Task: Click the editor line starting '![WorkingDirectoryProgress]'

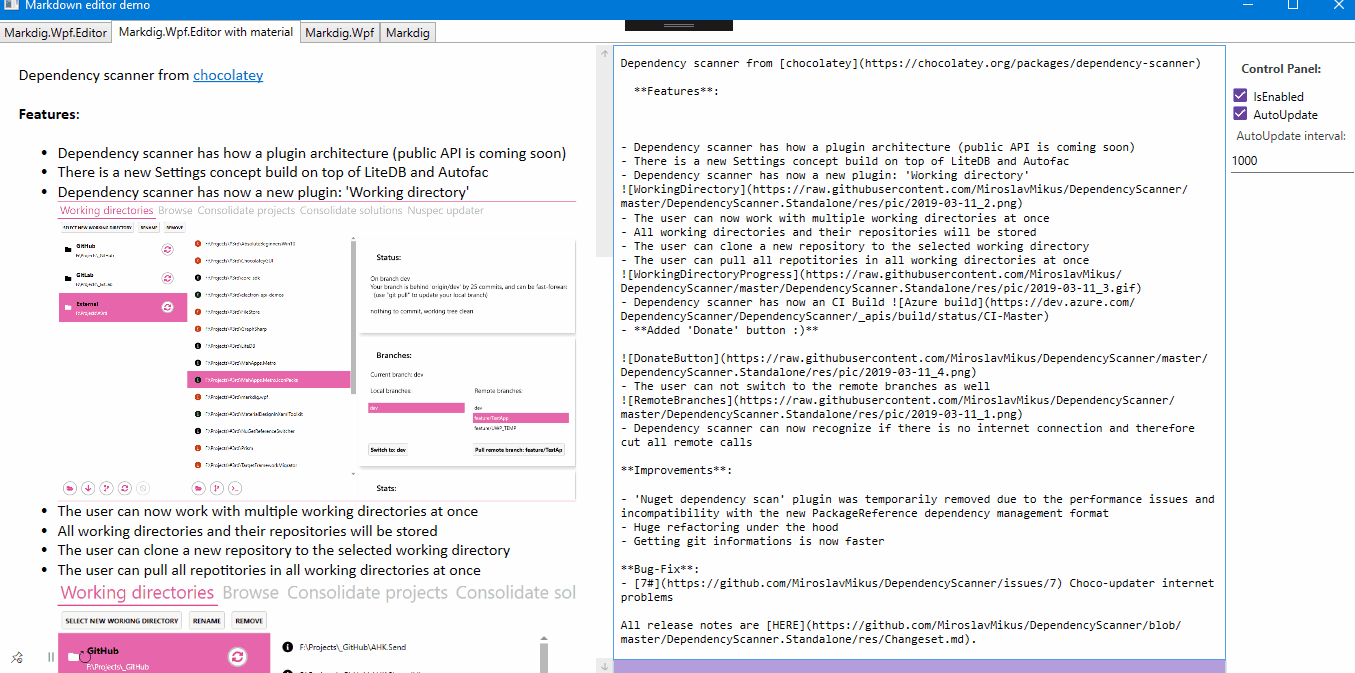Action: click(881, 281)
